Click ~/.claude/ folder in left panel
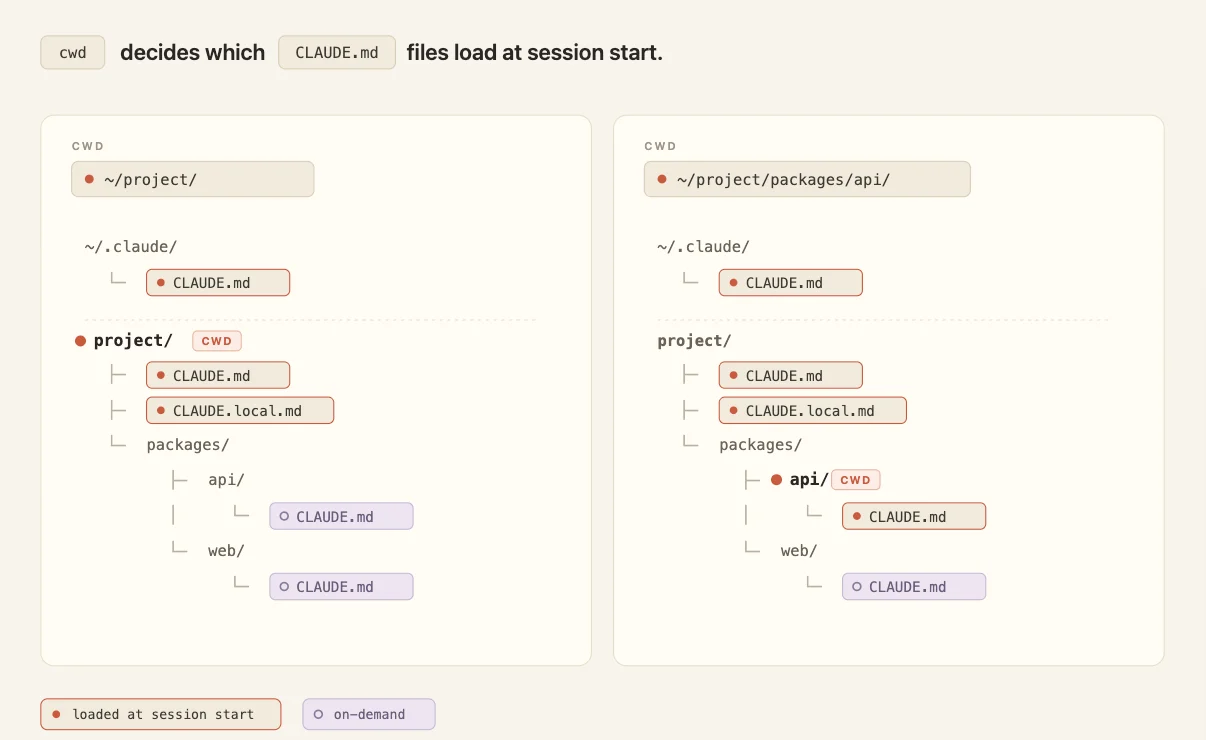The height and width of the screenshot is (740, 1206). 131,246
